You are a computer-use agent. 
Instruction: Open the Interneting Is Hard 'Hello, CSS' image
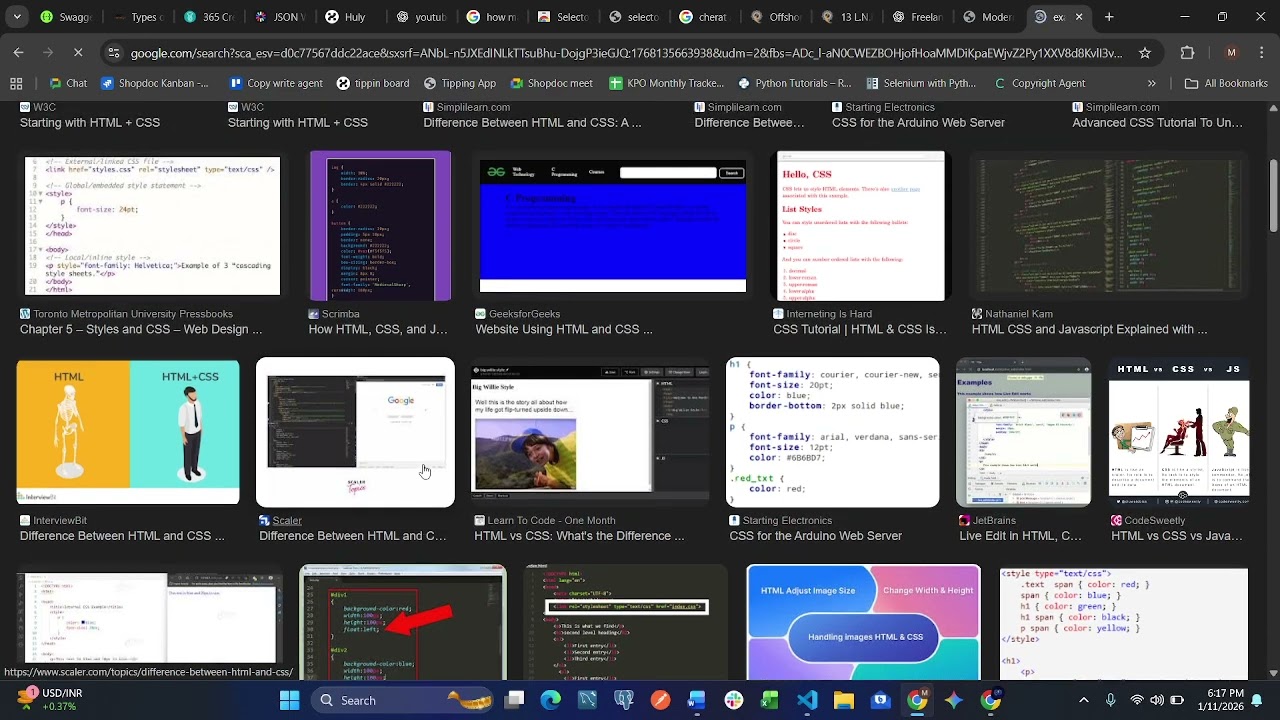[861, 226]
